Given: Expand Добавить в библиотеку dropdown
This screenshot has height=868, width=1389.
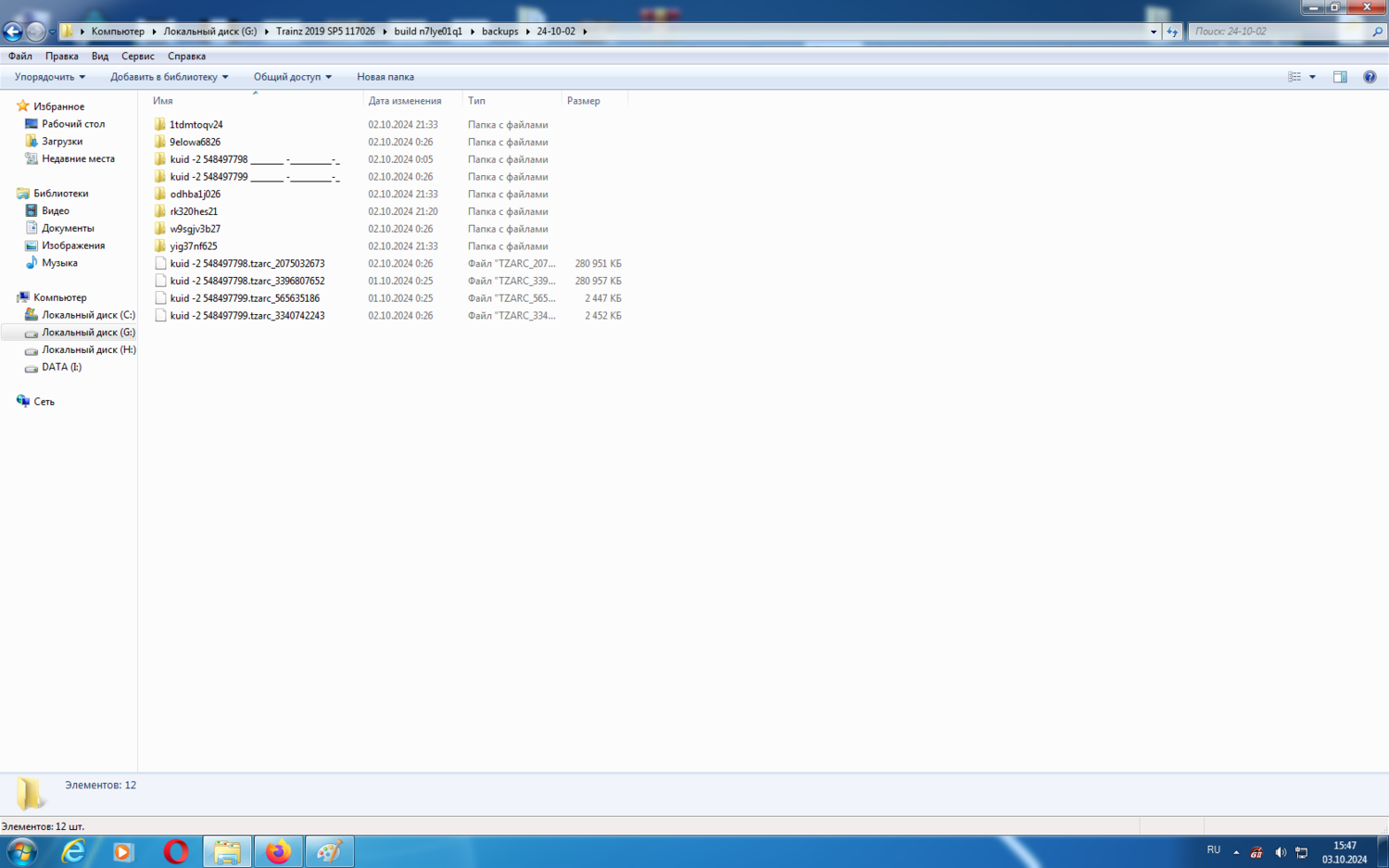Looking at the screenshot, I should point(170,77).
